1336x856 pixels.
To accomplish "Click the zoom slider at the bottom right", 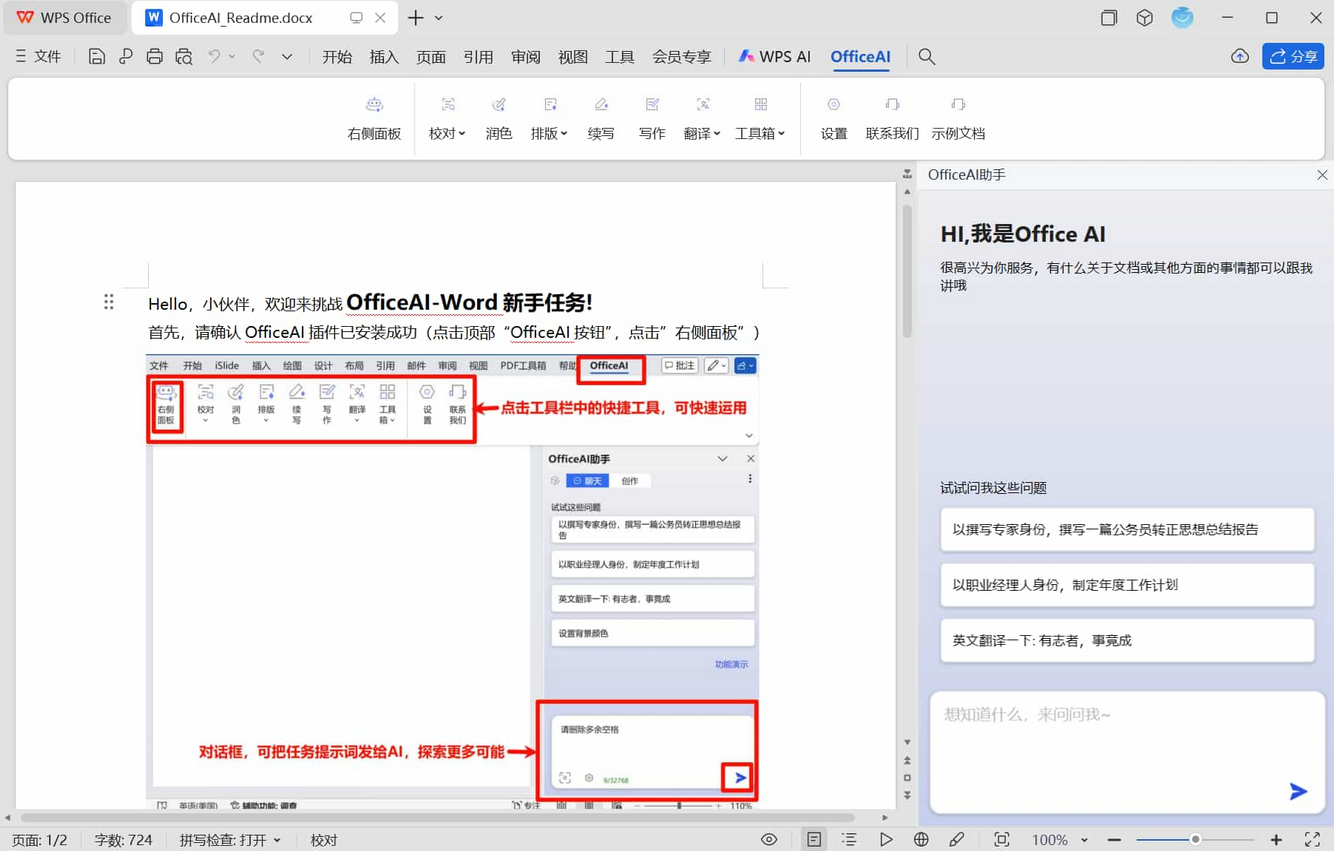I will pos(1195,840).
